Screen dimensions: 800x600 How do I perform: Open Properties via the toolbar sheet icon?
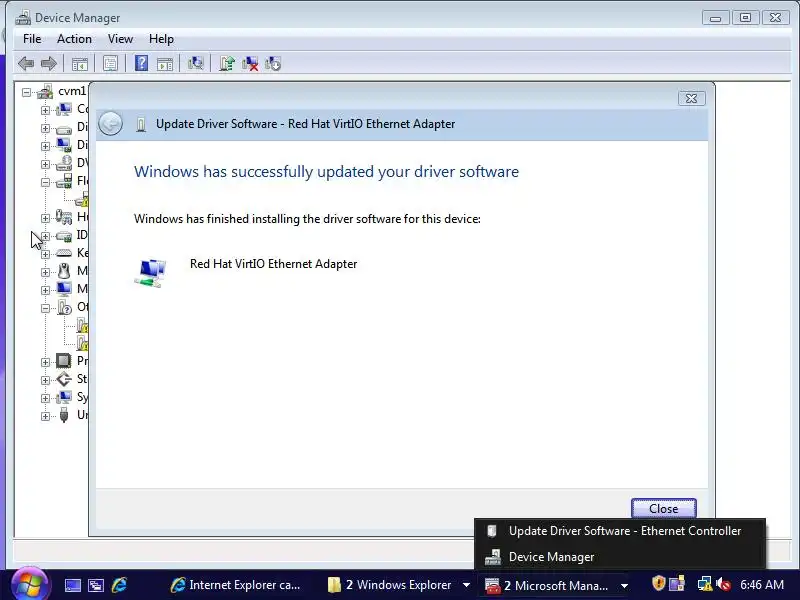pos(110,64)
